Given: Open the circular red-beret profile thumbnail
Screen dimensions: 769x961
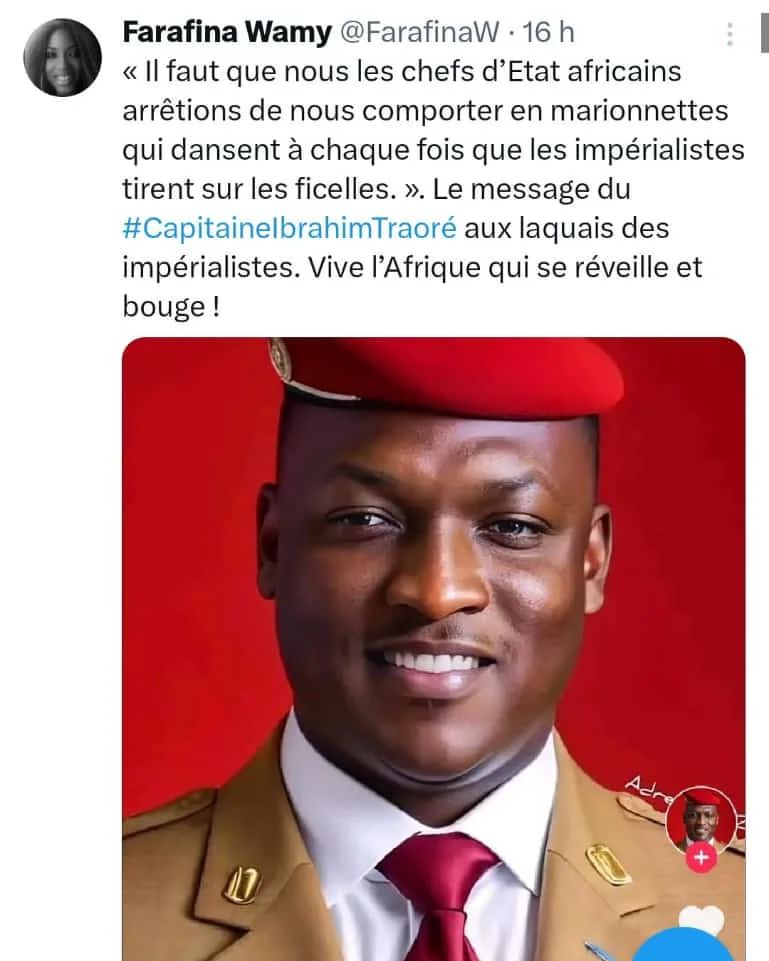Looking at the screenshot, I should pos(701,819).
